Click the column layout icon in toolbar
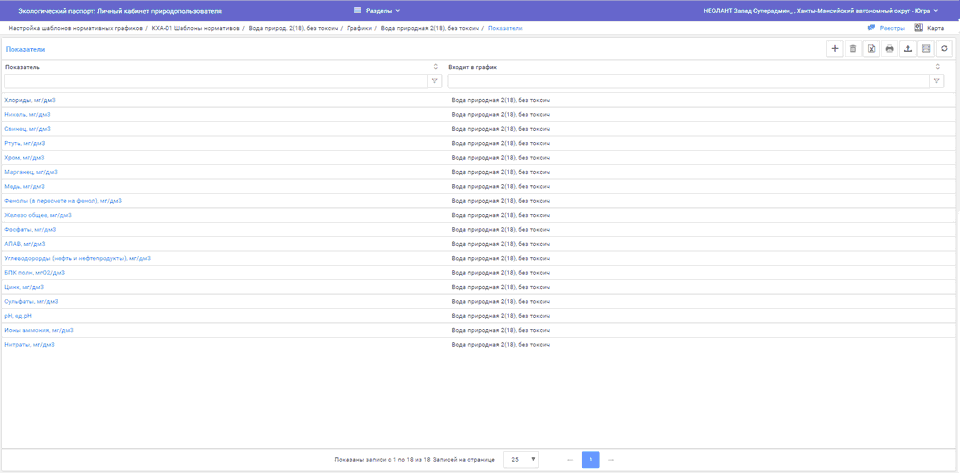The height and width of the screenshot is (475, 960). click(925, 48)
